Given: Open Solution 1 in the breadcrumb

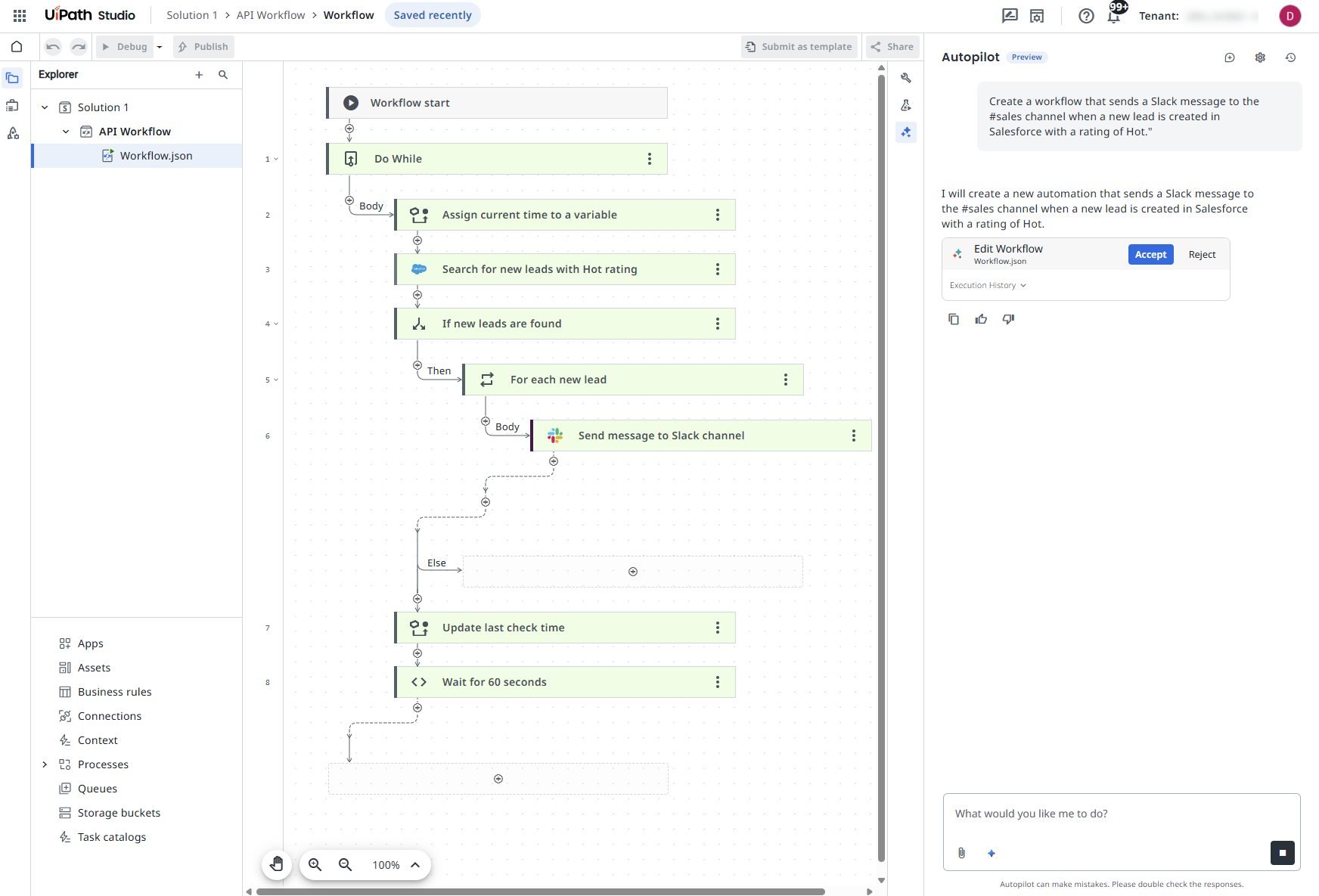Looking at the screenshot, I should 192,15.
